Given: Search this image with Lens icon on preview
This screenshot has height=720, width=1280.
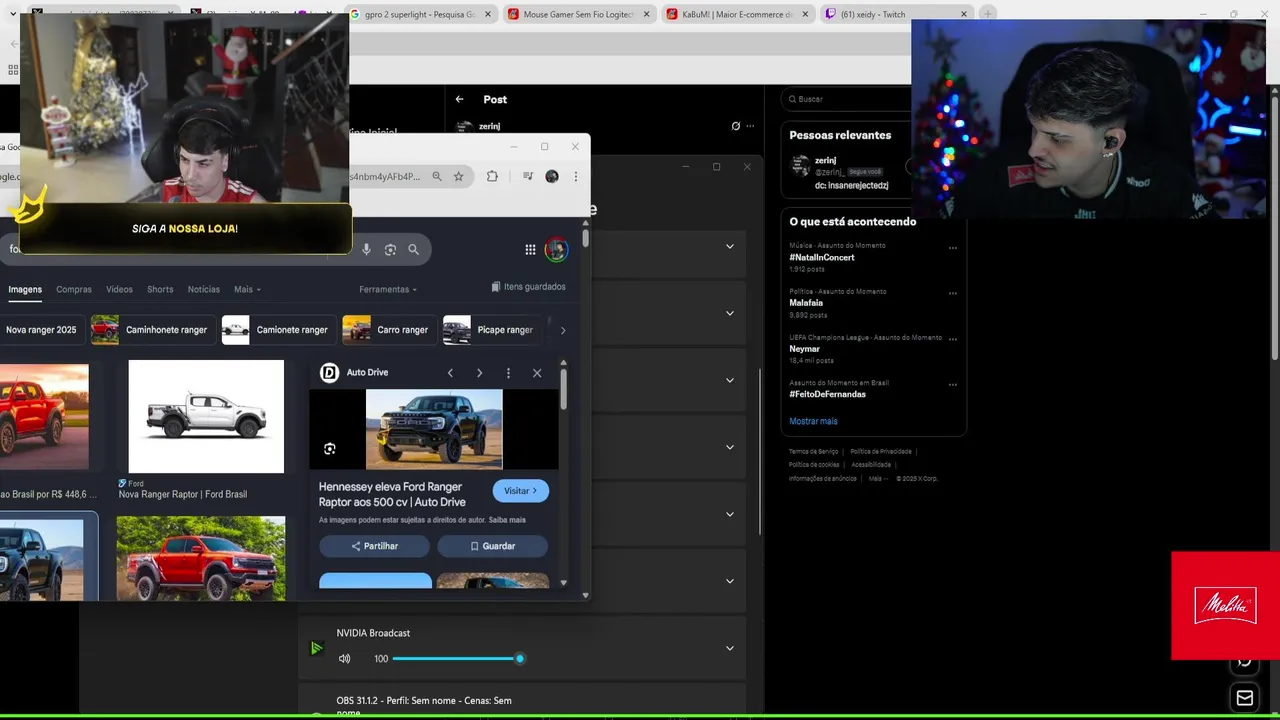Looking at the screenshot, I should point(330,449).
